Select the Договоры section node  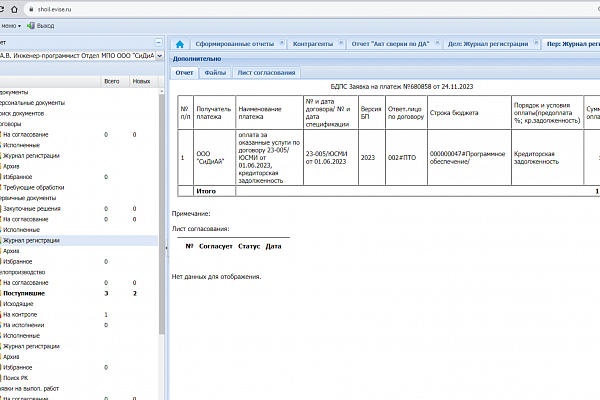coord(10,124)
